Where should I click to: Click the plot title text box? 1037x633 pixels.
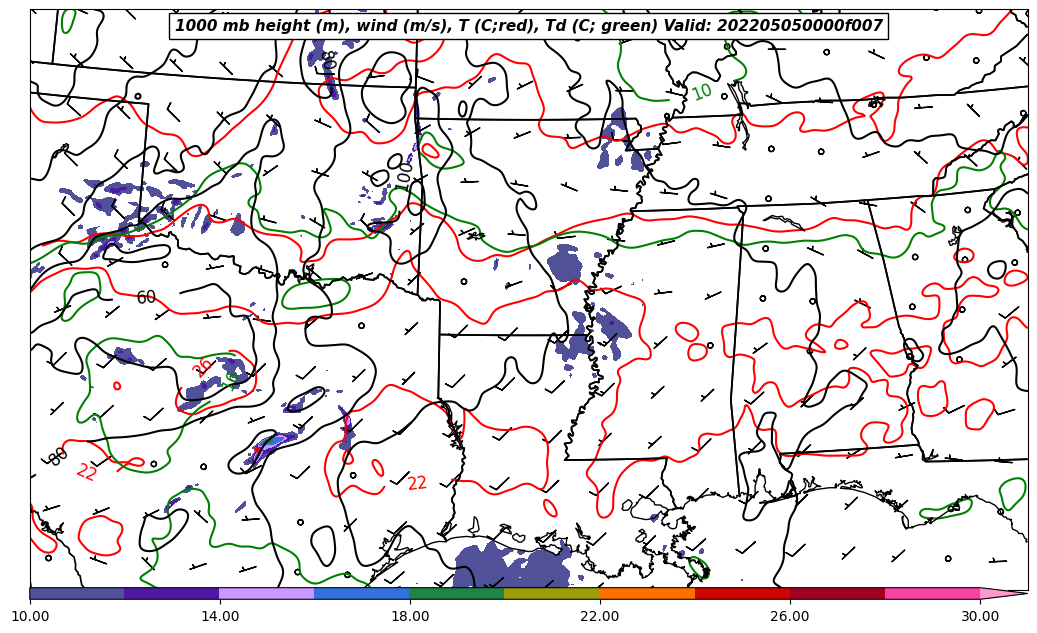tap(529, 26)
